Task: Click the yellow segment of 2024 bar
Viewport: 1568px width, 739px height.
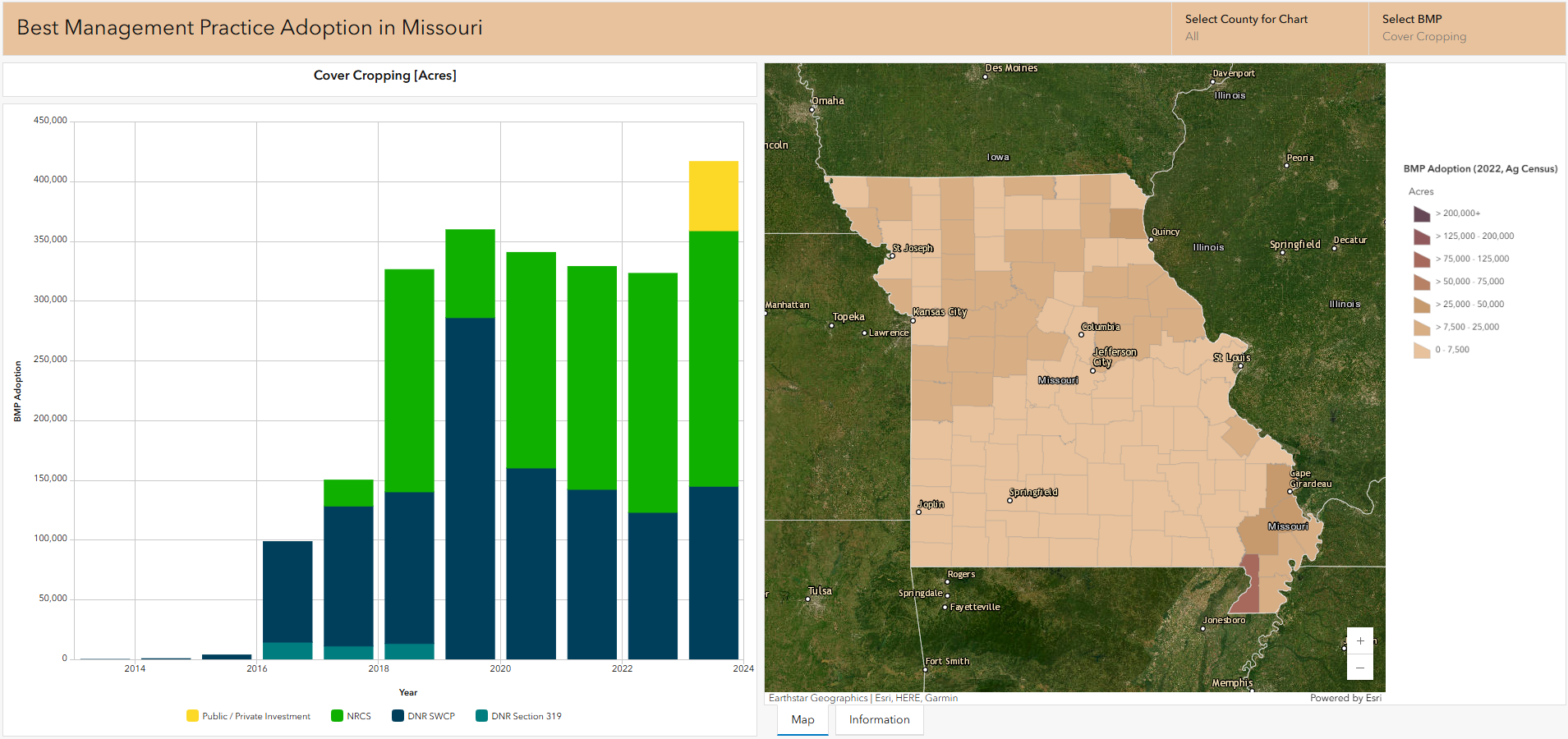Action: [713, 195]
